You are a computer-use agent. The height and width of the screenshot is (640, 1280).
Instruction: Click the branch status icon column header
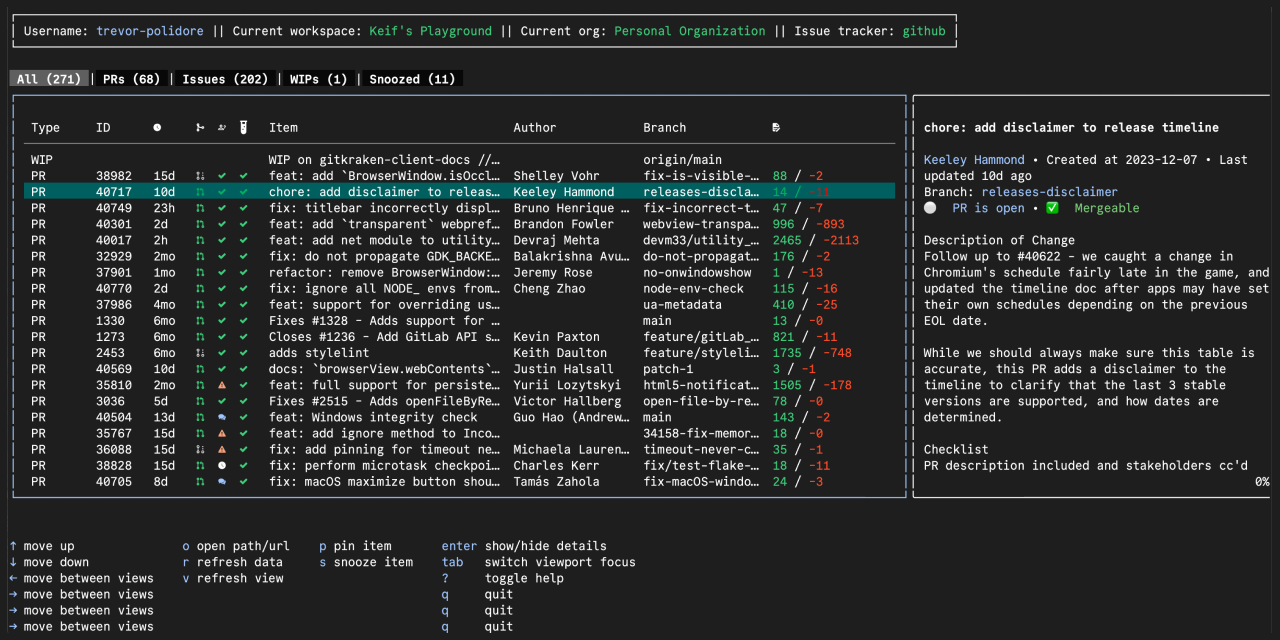coord(200,128)
